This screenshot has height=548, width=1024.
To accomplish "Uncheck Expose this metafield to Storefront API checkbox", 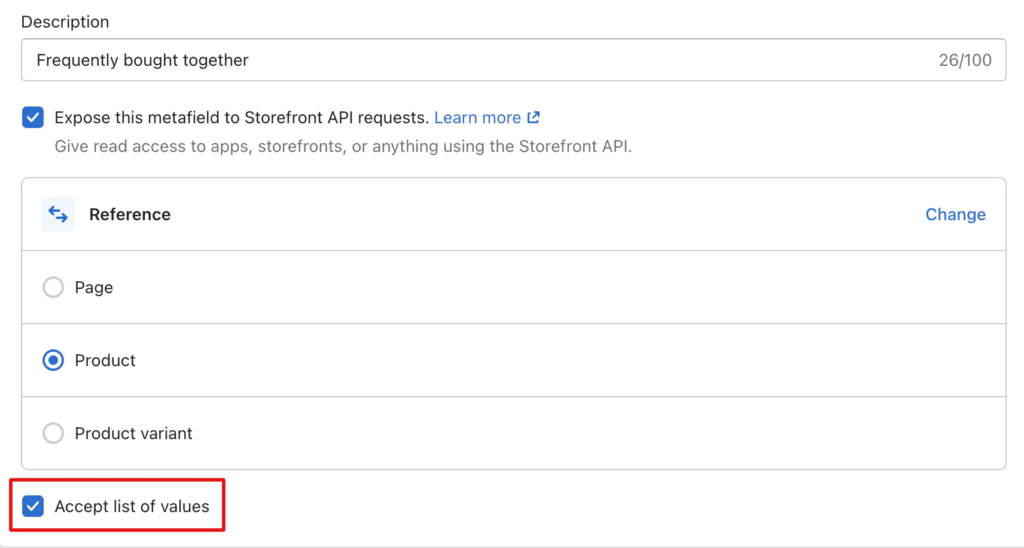I will 33,117.
